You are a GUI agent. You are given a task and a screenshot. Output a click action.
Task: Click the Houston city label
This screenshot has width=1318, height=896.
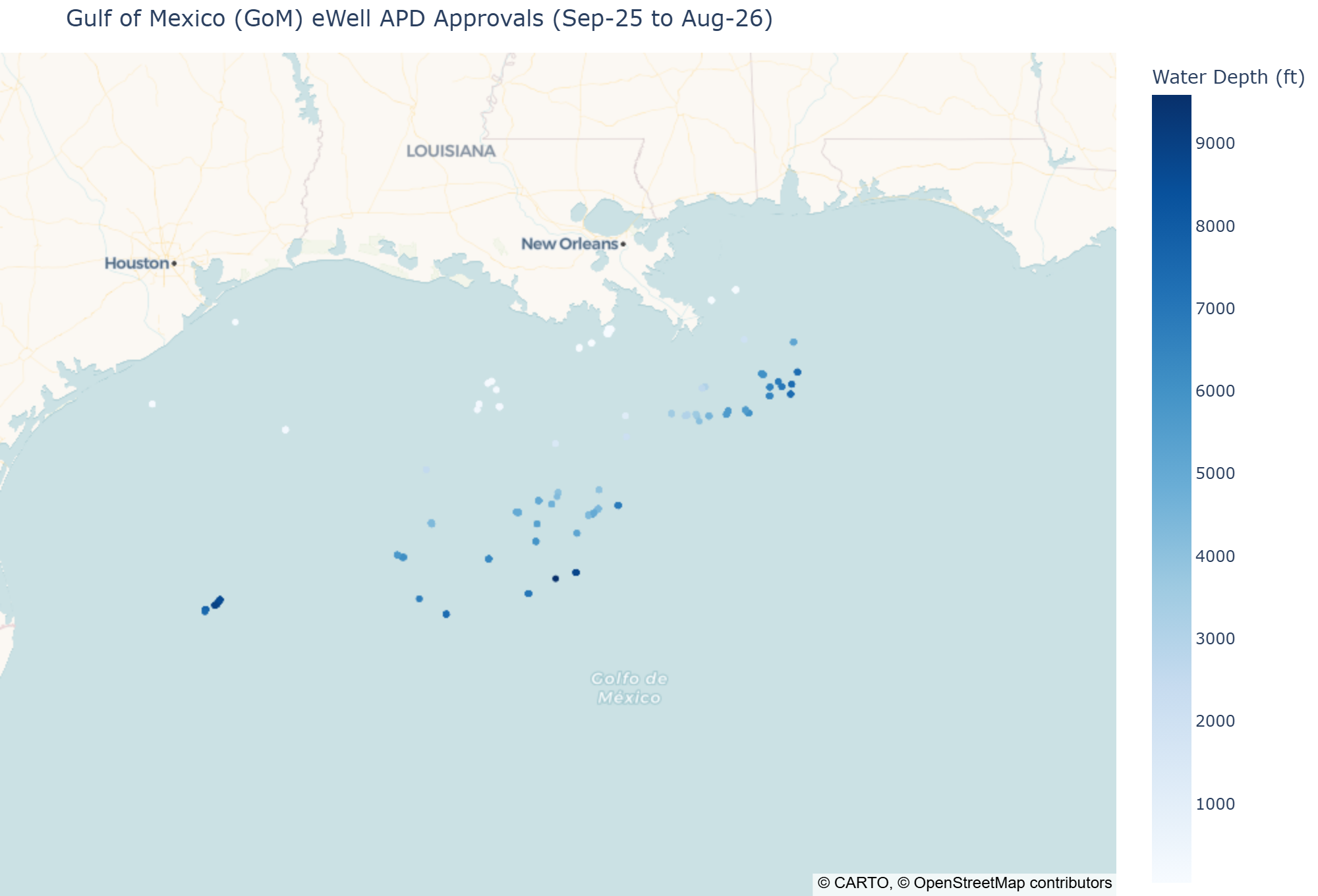(x=137, y=264)
